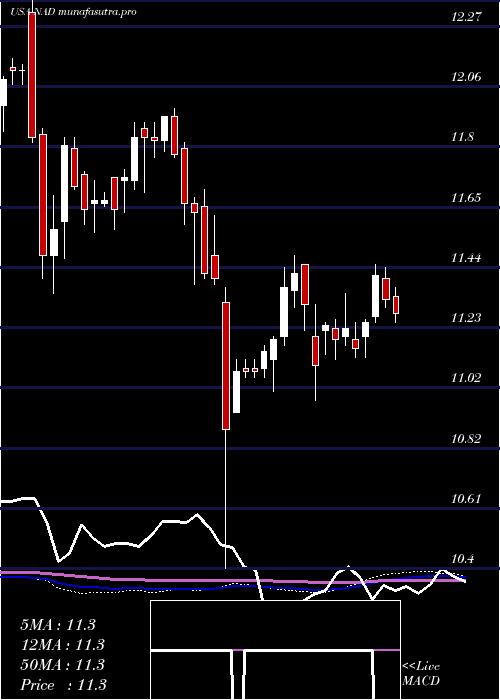Click the tallest red candlestick with the long lower wick

click(226, 366)
